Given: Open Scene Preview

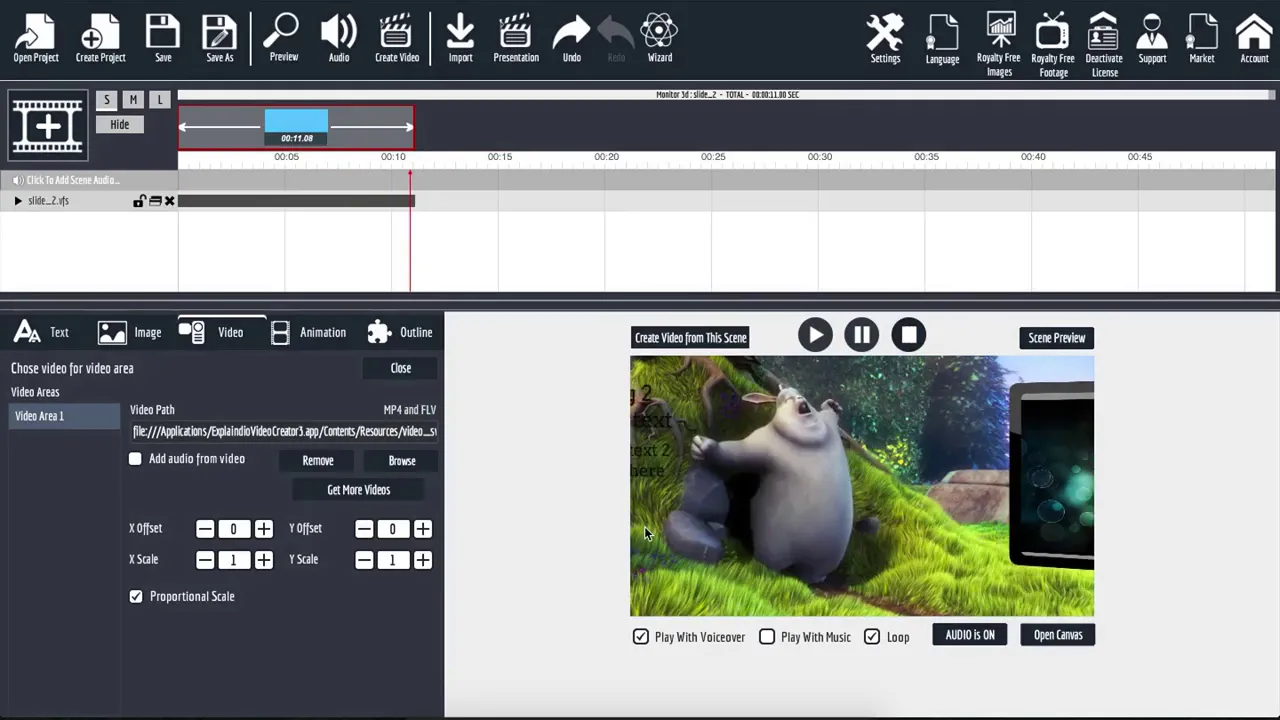Looking at the screenshot, I should tap(1057, 338).
